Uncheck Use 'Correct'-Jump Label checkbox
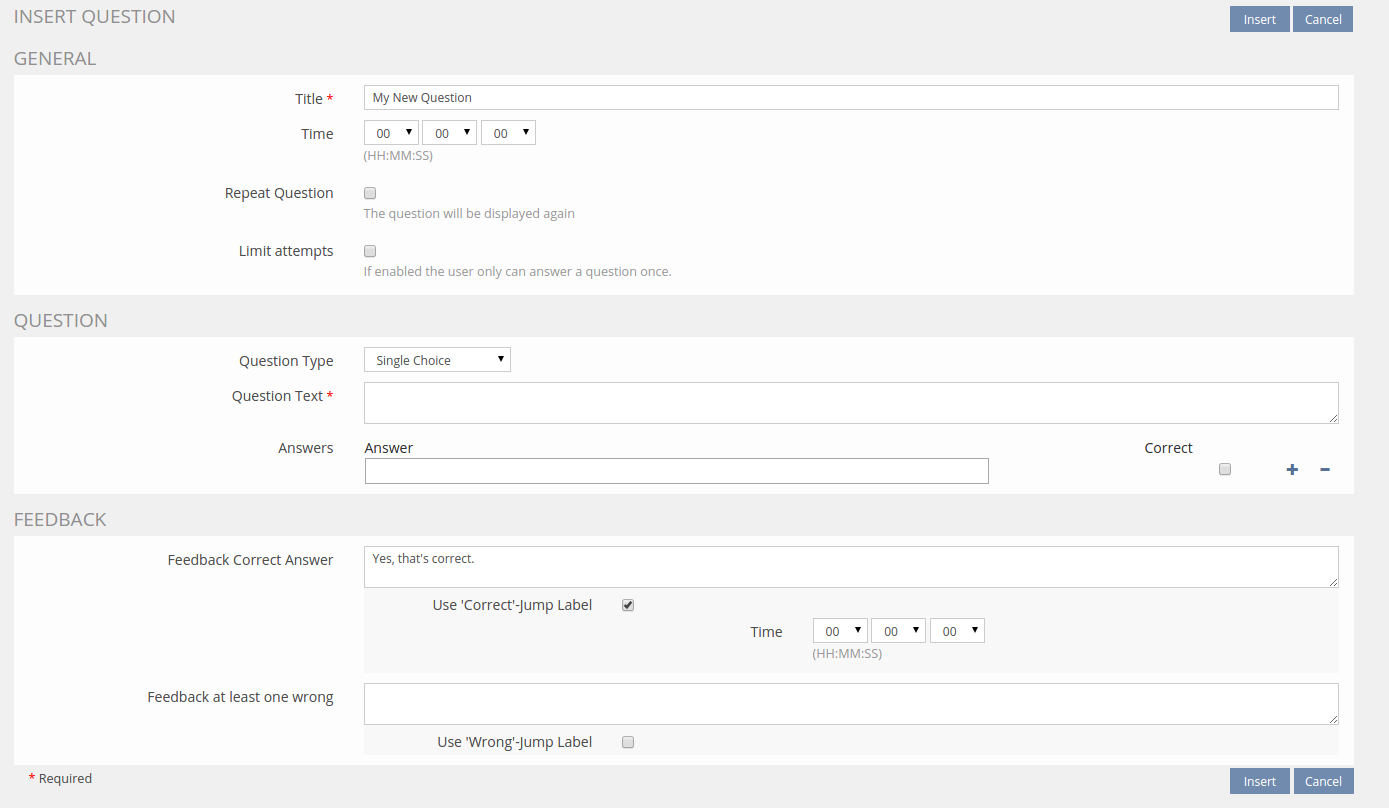Screen dimensions: 1389x808 pyautogui.click(x=628, y=605)
